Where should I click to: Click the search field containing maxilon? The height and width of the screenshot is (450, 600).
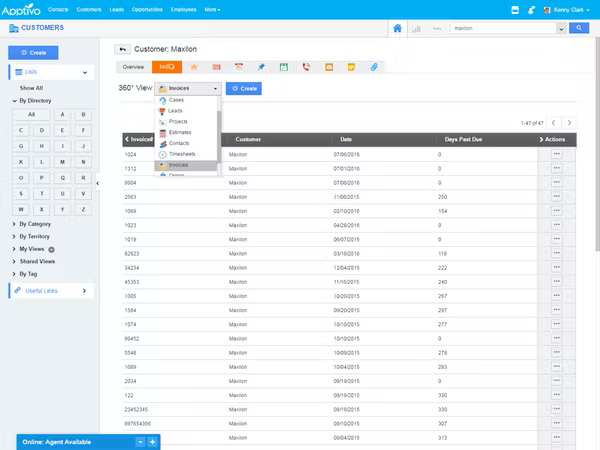(x=504, y=28)
